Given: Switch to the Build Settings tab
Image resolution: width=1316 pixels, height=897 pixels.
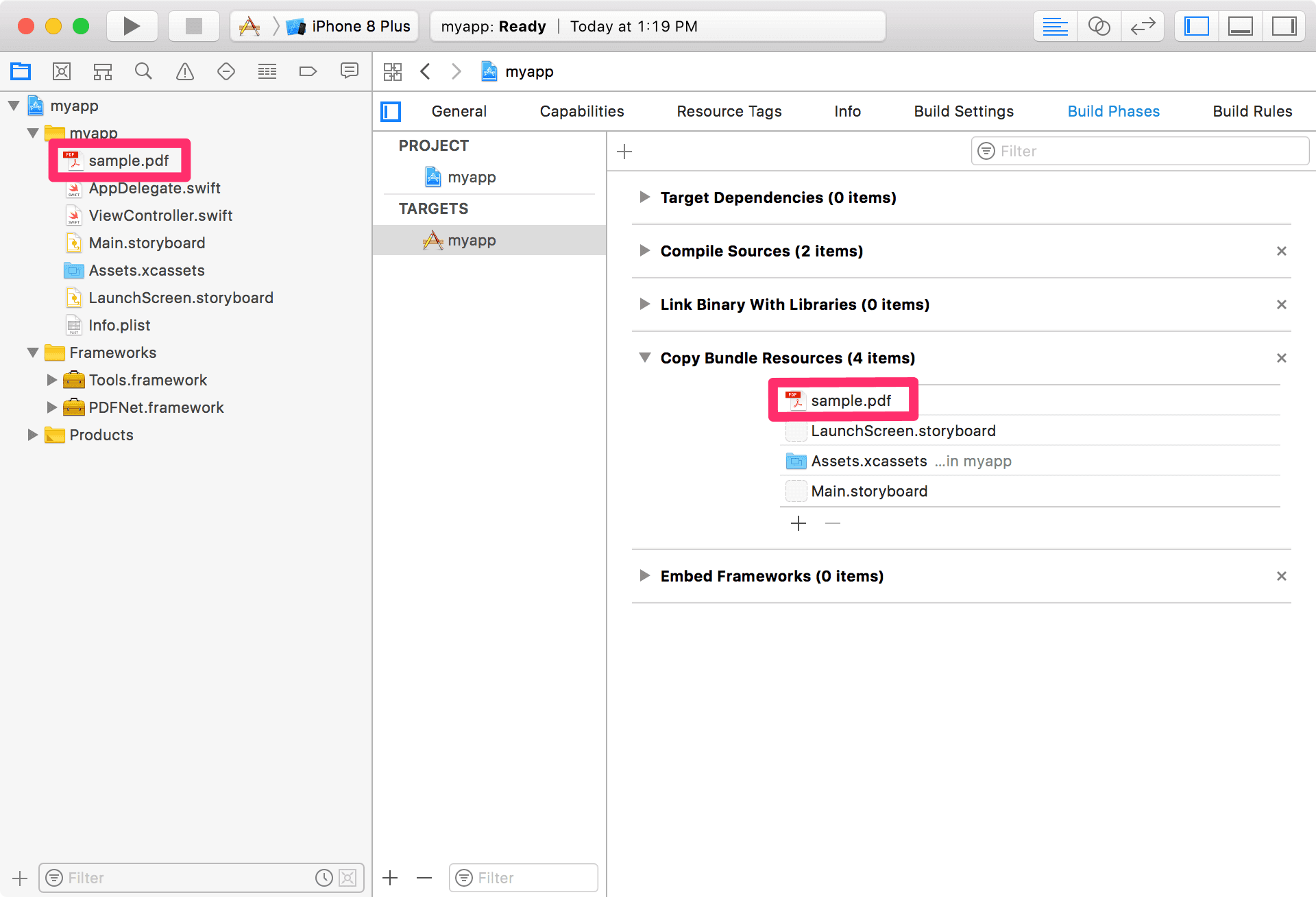Looking at the screenshot, I should (963, 111).
